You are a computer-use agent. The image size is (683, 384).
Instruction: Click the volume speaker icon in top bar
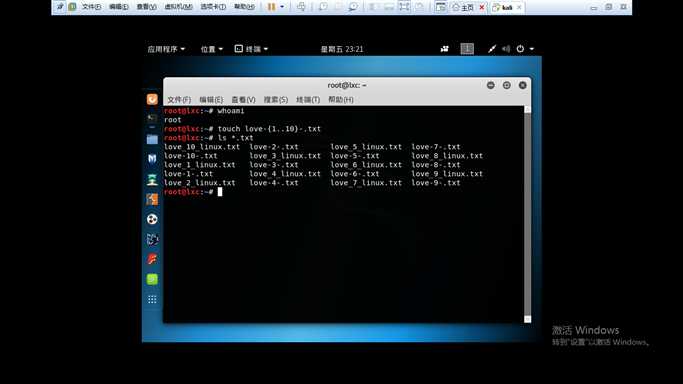[x=506, y=49]
